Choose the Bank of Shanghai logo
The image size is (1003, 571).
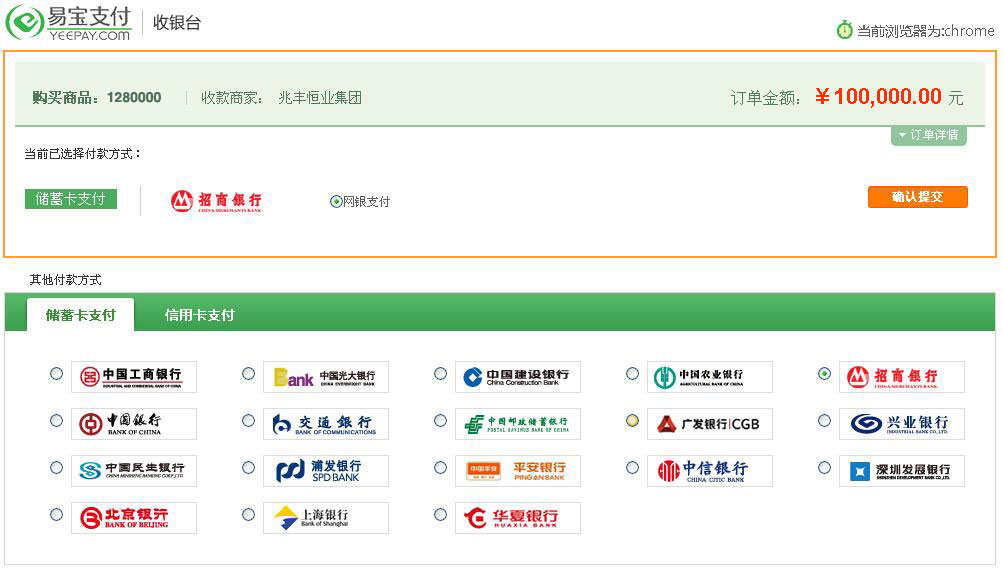(x=326, y=518)
